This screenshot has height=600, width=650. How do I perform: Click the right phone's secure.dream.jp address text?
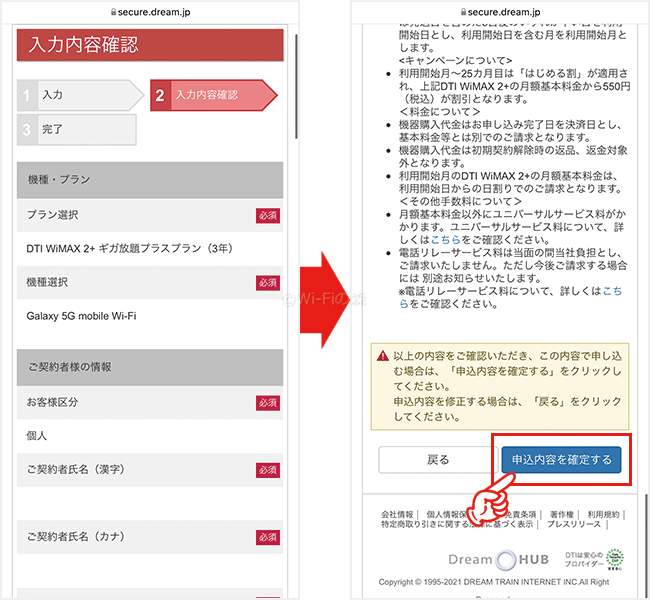click(x=504, y=12)
